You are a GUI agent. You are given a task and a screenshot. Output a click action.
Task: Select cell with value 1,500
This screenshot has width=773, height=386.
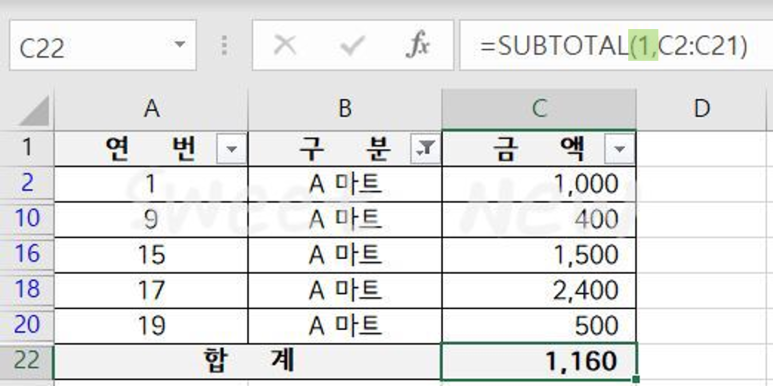pos(539,255)
